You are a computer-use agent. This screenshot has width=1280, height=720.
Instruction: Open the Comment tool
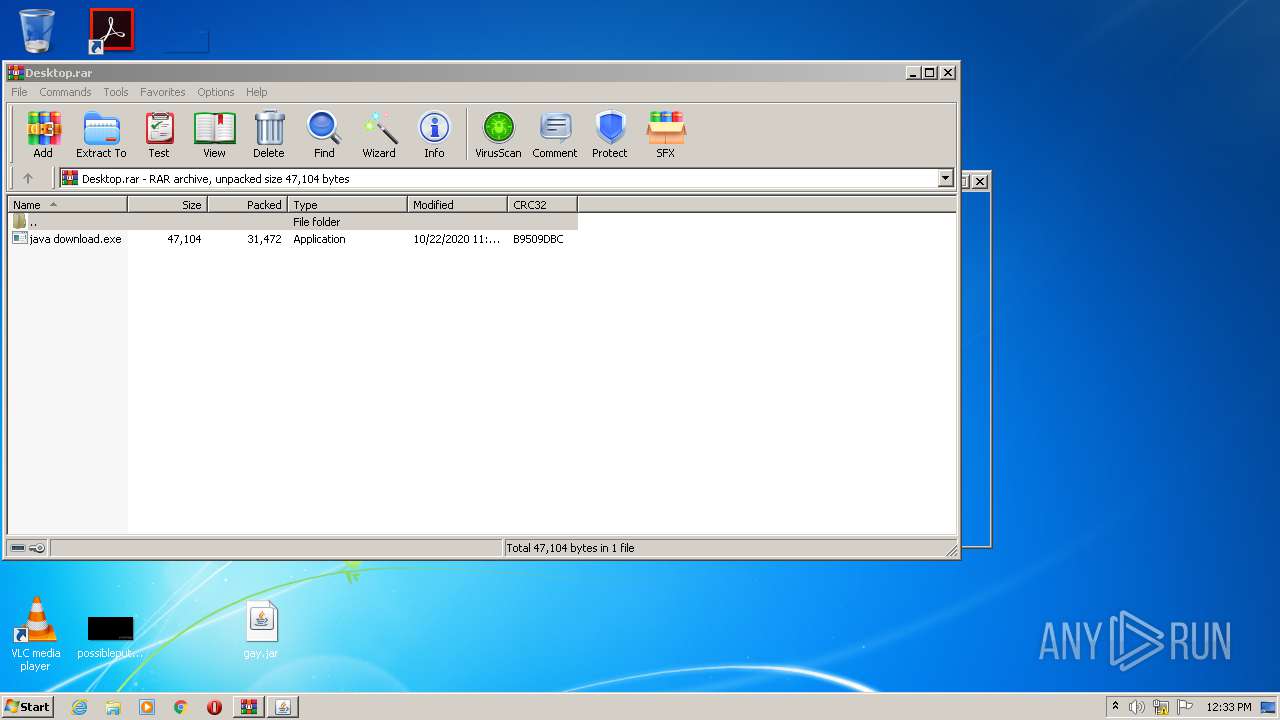click(555, 135)
